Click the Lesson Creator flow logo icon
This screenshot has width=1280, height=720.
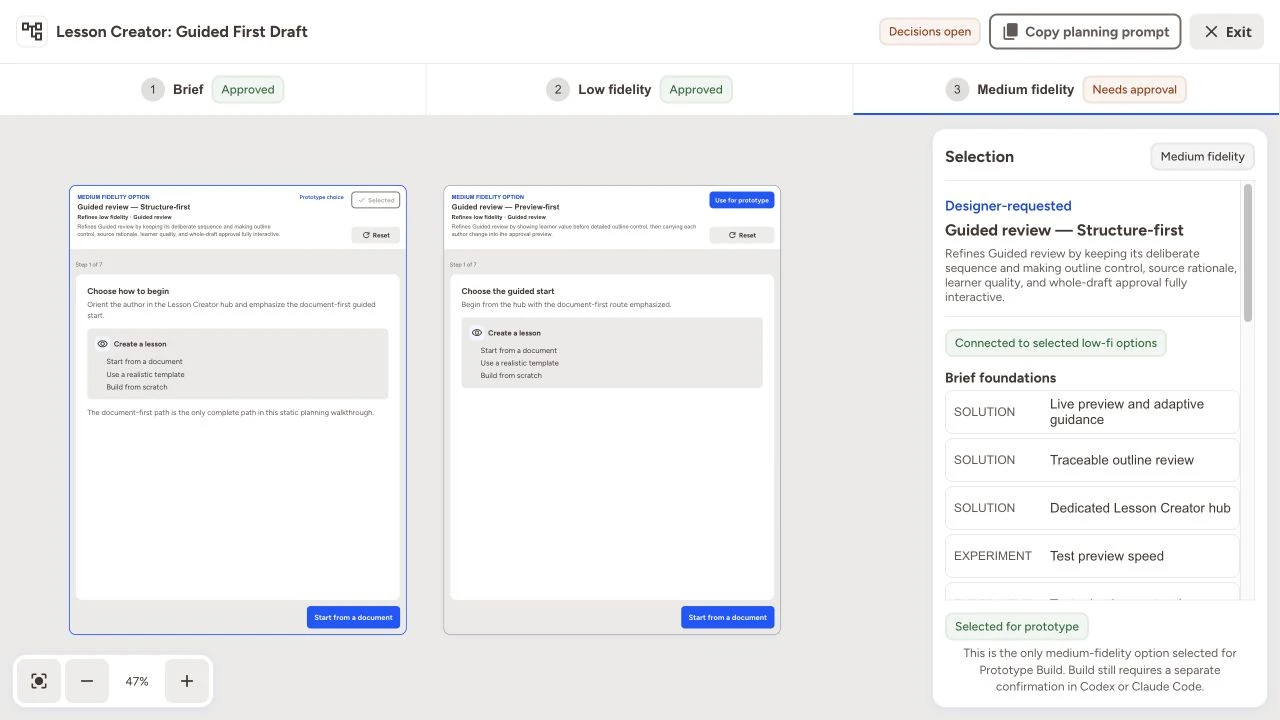click(x=32, y=32)
